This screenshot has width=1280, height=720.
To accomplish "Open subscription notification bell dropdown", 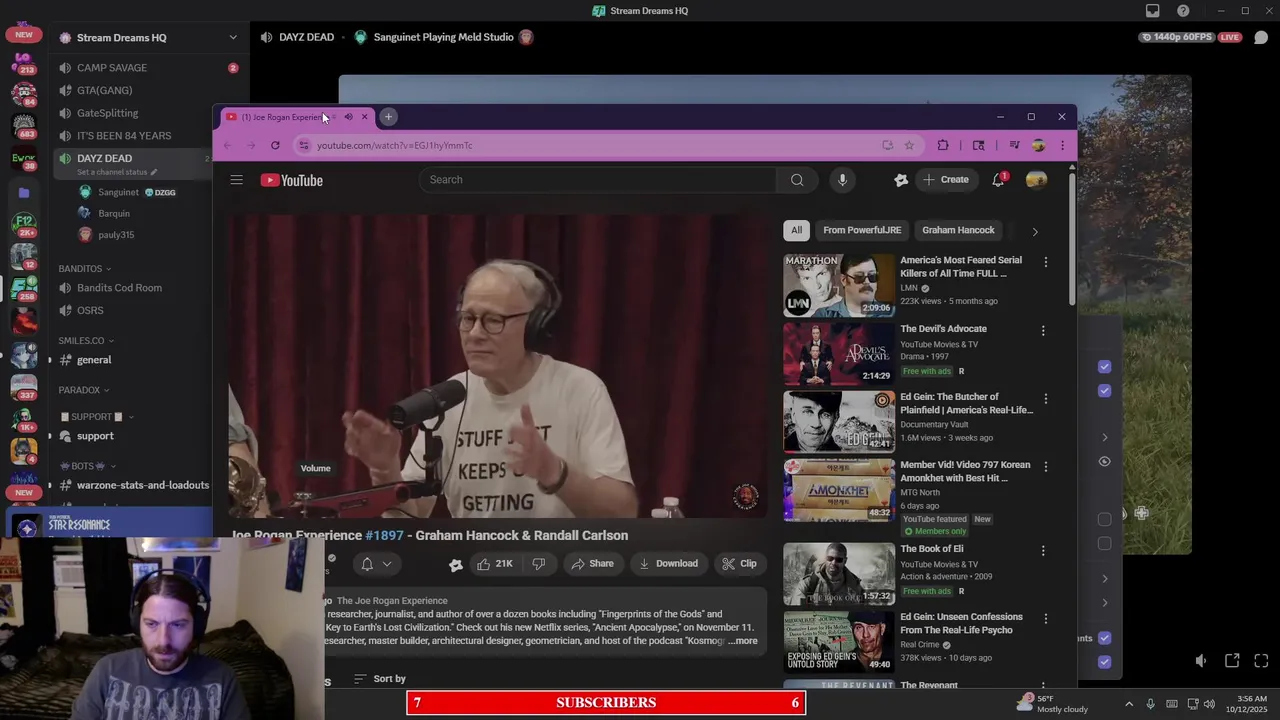I will click(x=376, y=564).
